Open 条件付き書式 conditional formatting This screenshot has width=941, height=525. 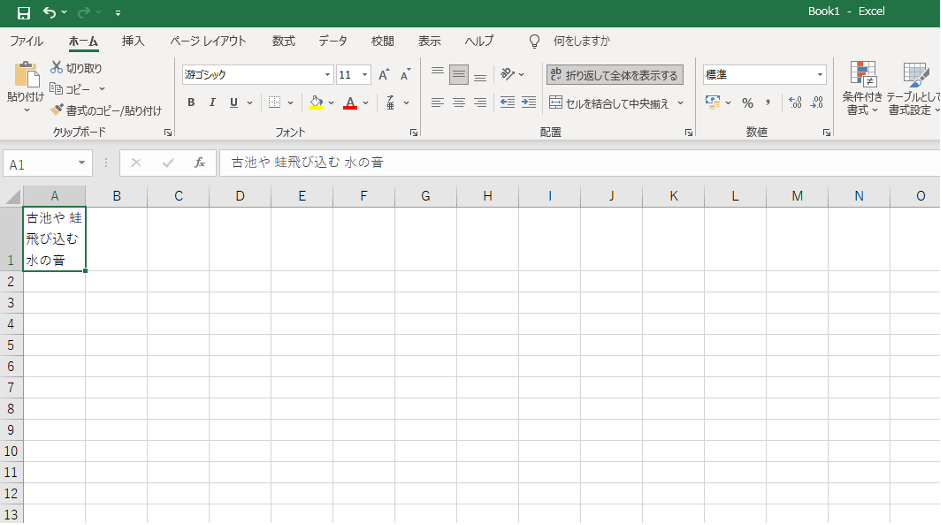[861, 88]
